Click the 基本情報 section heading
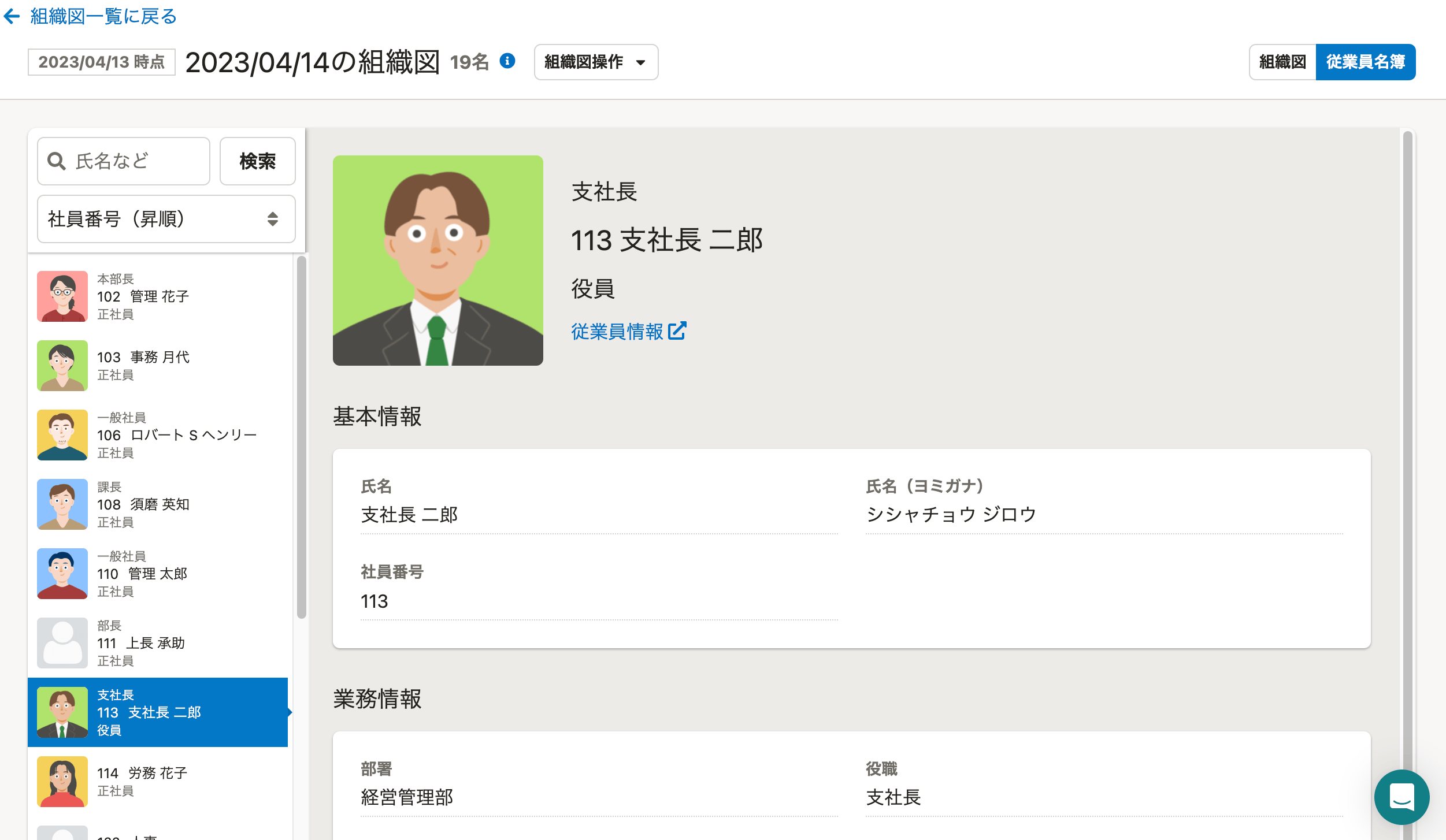 point(377,417)
